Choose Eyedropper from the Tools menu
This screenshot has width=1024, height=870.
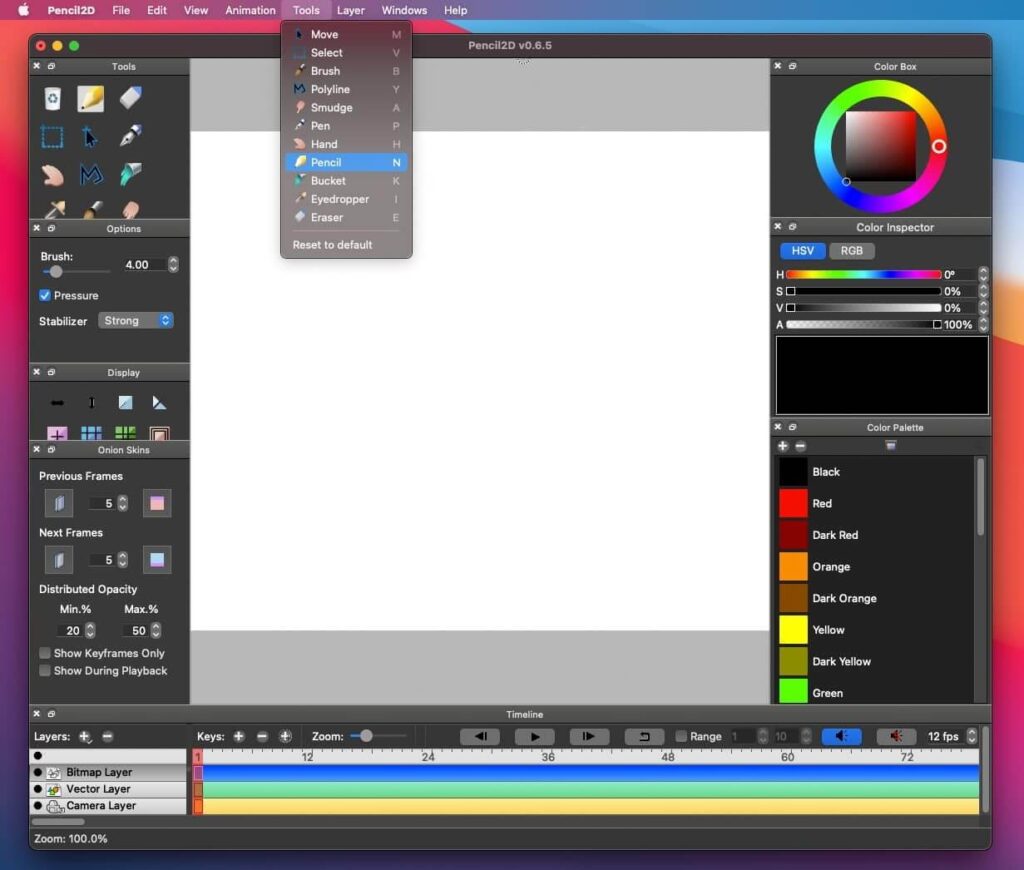coord(346,199)
